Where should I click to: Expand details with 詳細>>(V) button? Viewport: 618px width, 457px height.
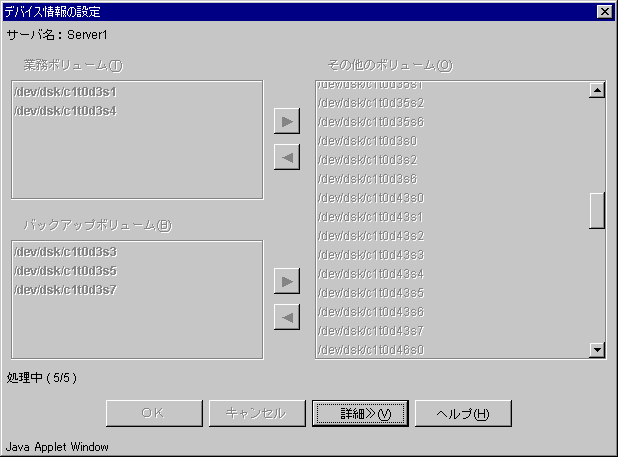point(360,414)
